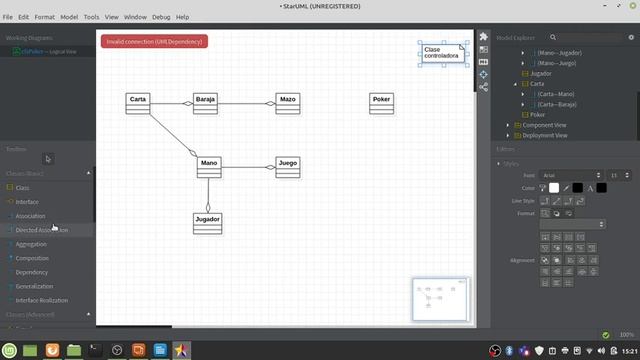Toggle the Show Shadow format option
The image size is (640, 360).
tap(556, 213)
